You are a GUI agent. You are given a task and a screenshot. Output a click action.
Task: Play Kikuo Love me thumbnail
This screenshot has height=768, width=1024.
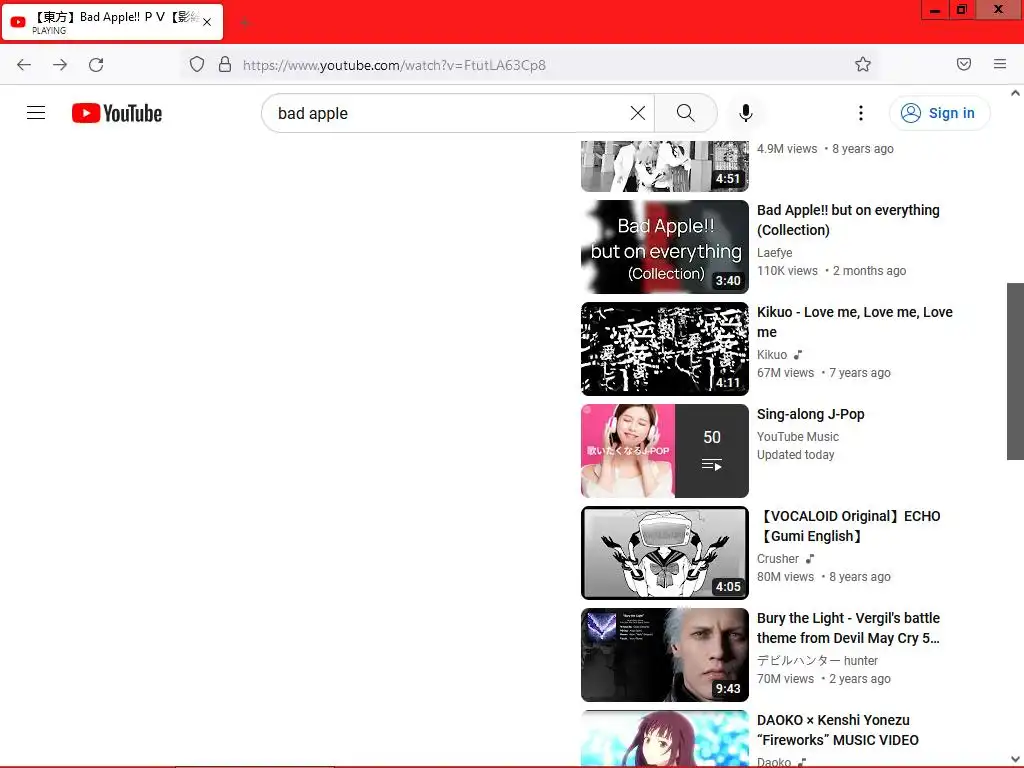click(664, 349)
